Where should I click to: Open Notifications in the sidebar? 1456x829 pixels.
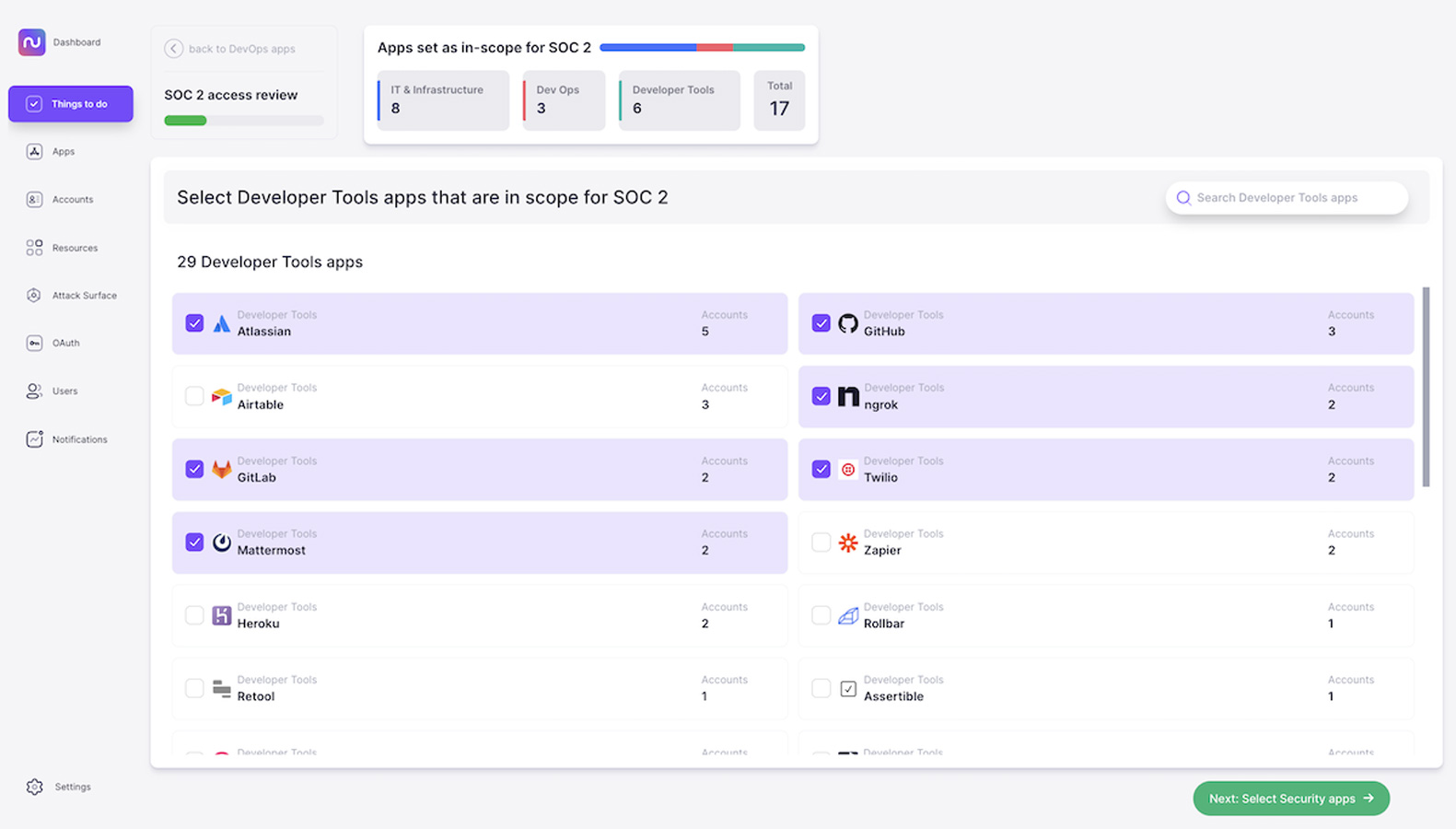pos(80,439)
